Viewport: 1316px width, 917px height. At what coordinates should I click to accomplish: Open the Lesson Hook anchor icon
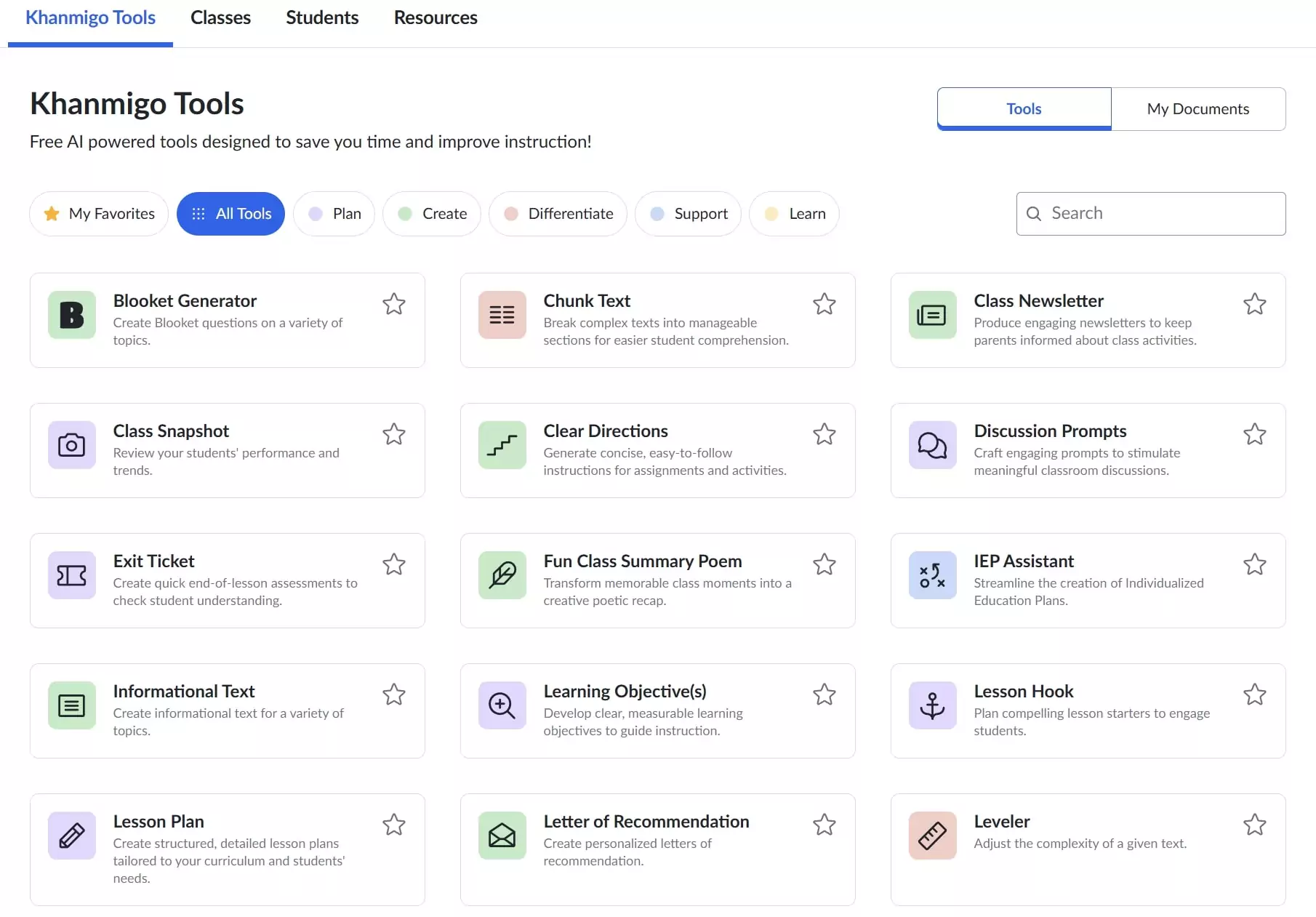[932, 705]
